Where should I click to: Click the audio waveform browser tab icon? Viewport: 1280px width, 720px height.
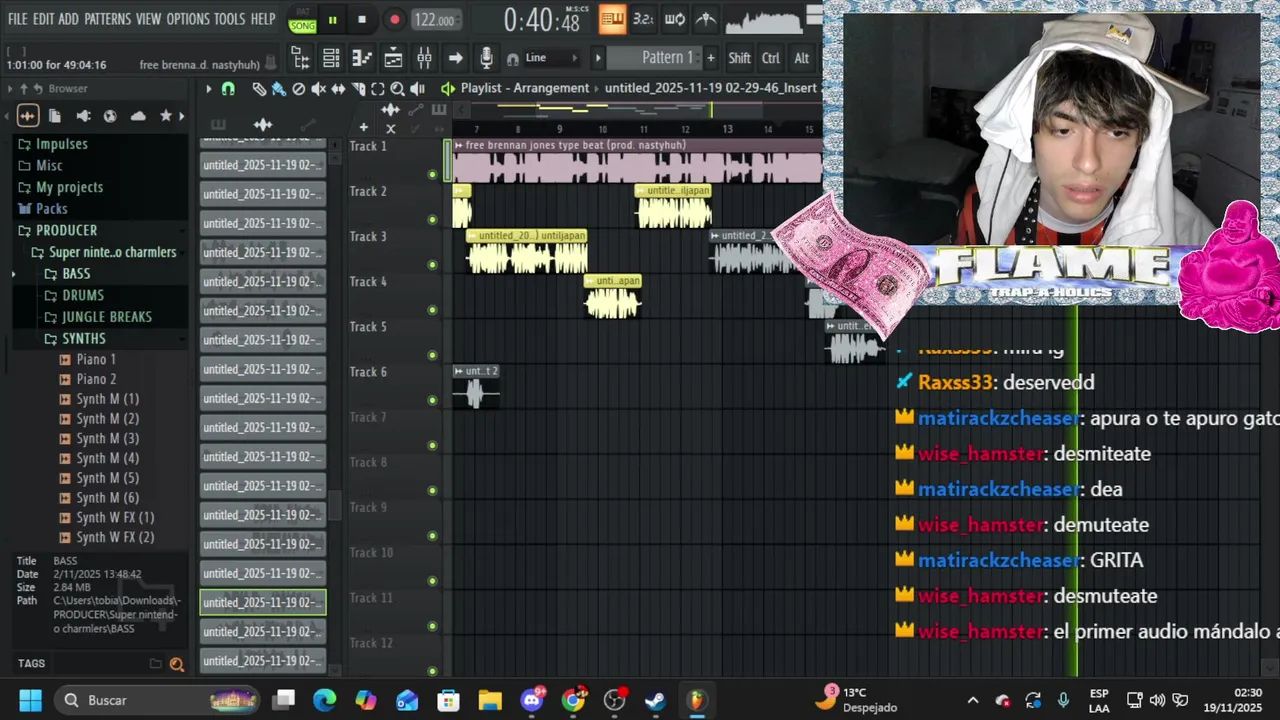(x=27, y=116)
